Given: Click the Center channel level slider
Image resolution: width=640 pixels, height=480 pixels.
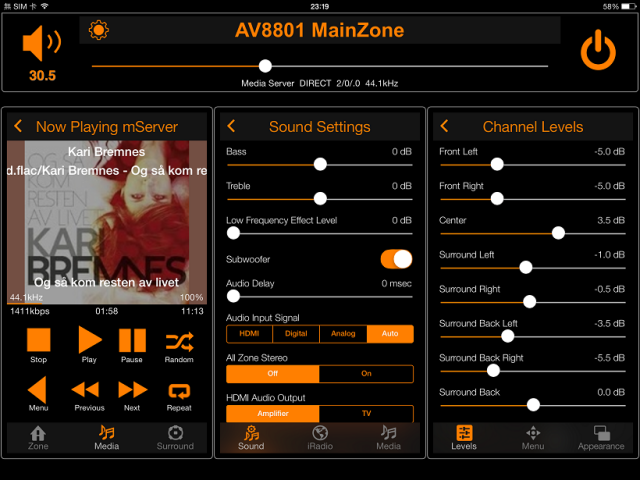Looking at the screenshot, I should 533,233.
